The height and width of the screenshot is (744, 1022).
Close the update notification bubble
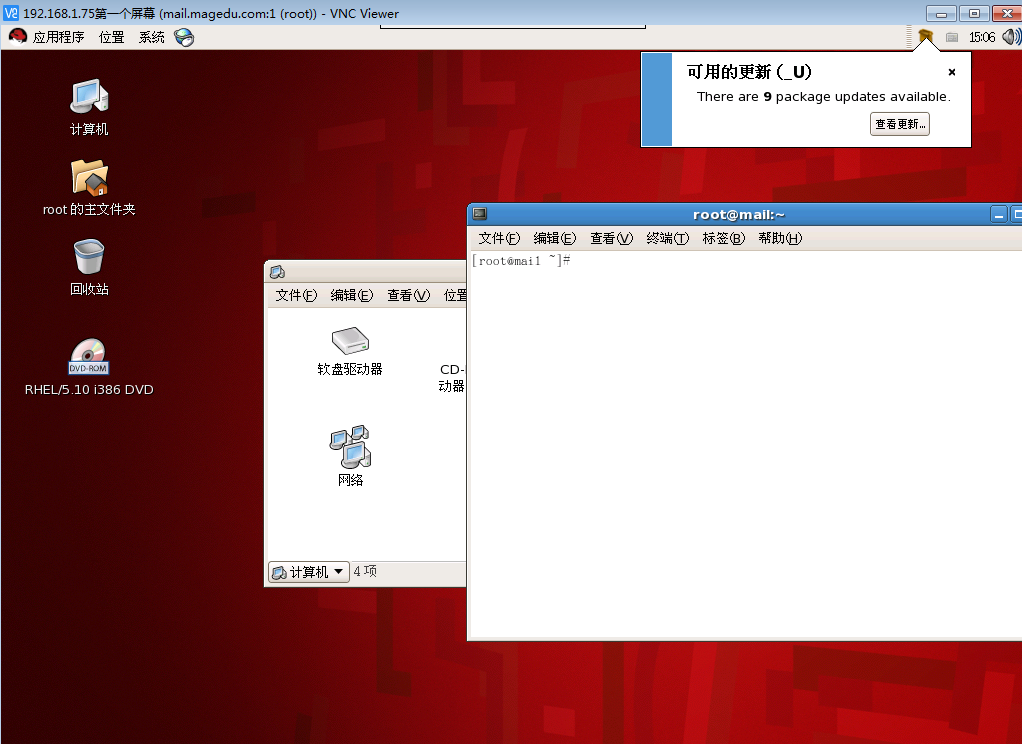click(x=952, y=72)
